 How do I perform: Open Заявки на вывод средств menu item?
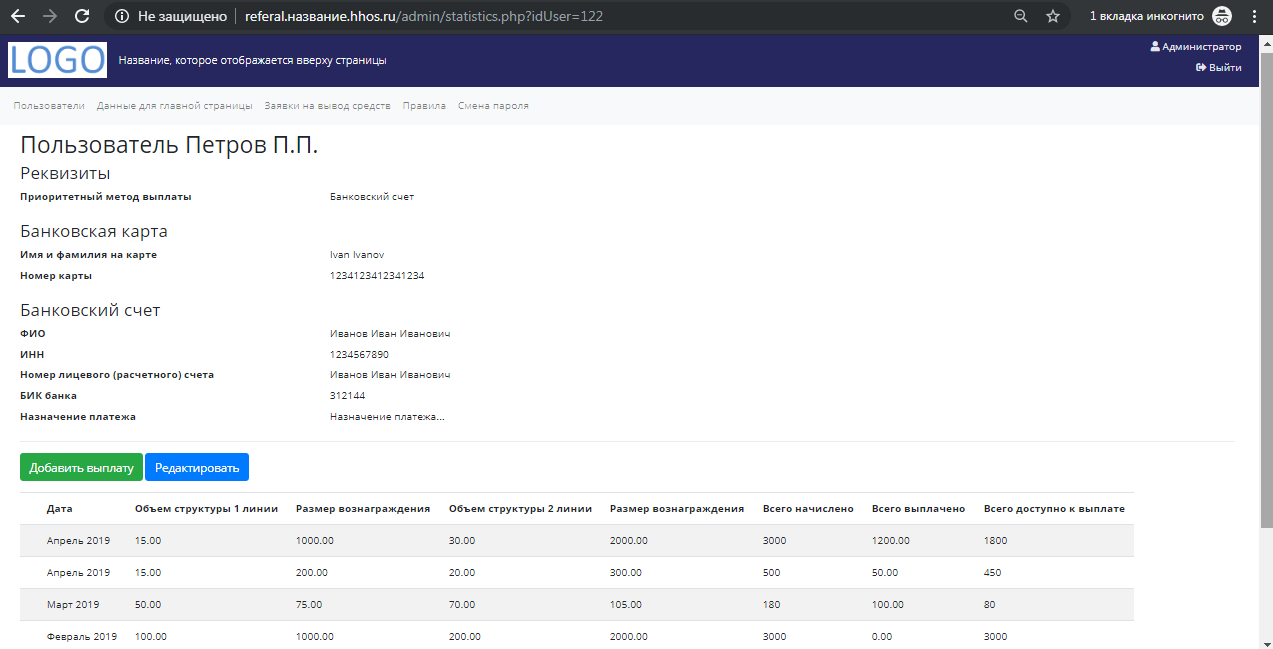click(328, 106)
